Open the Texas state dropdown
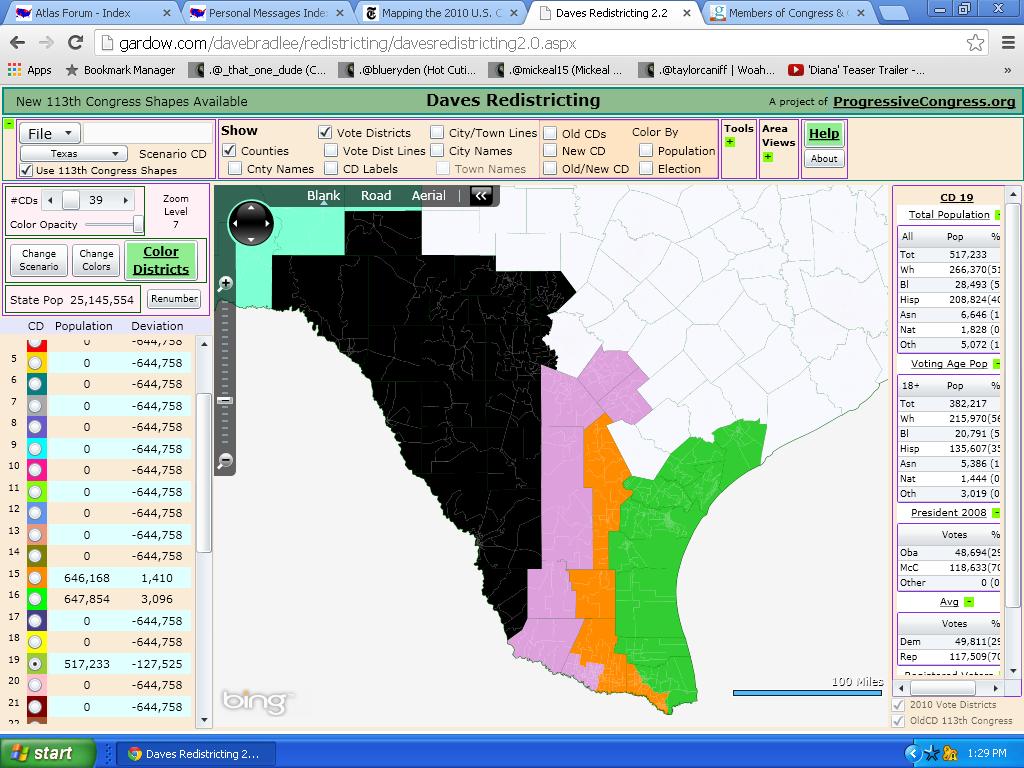Image resolution: width=1024 pixels, height=768 pixels. click(x=73, y=153)
